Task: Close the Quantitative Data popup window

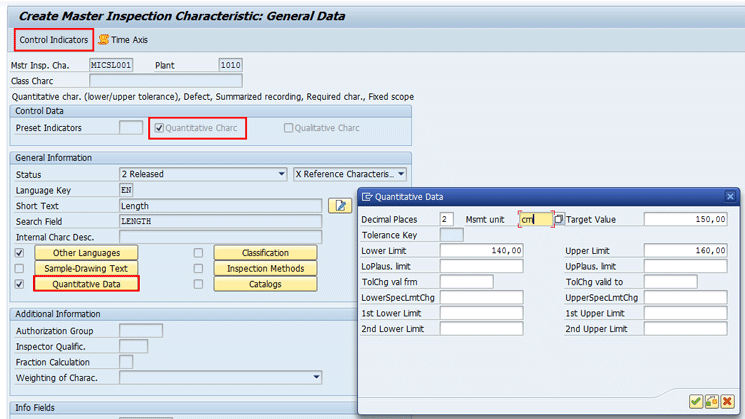Action: coord(730,197)
